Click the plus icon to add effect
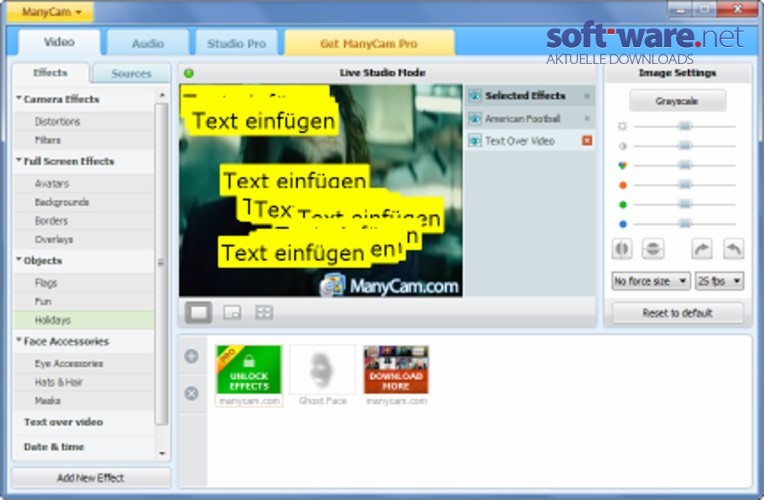The width and height of the screenshot is (764, 500). click(191, 356)
